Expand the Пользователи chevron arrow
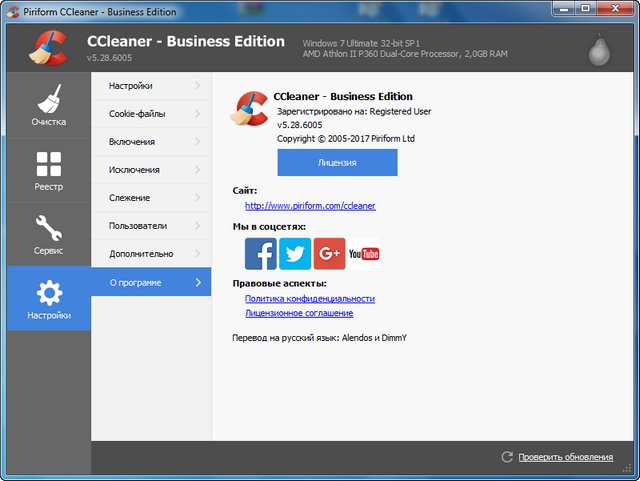This screenshot has height=481, width=640. 198,226
